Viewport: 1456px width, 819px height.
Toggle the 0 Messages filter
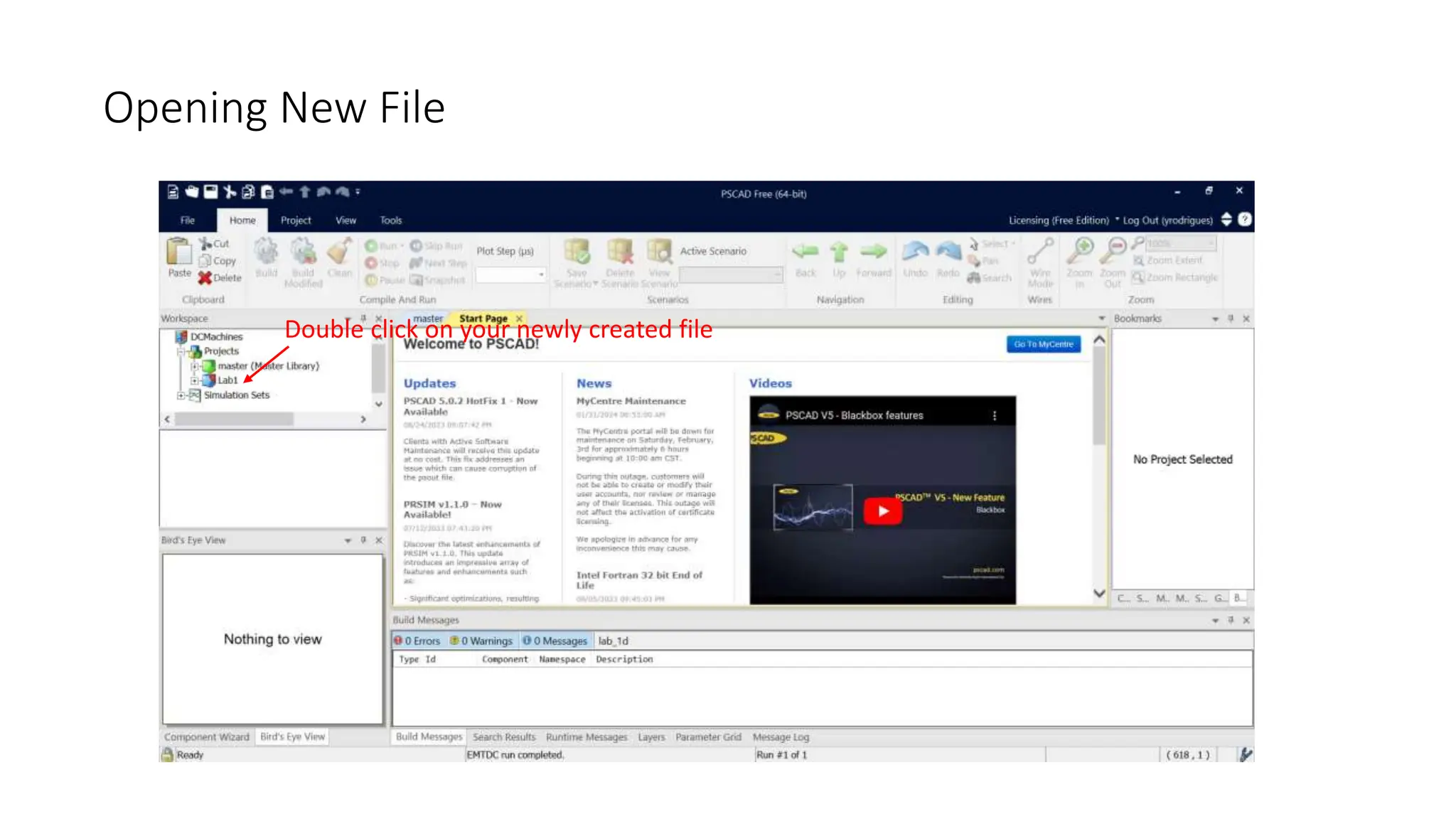555,641
